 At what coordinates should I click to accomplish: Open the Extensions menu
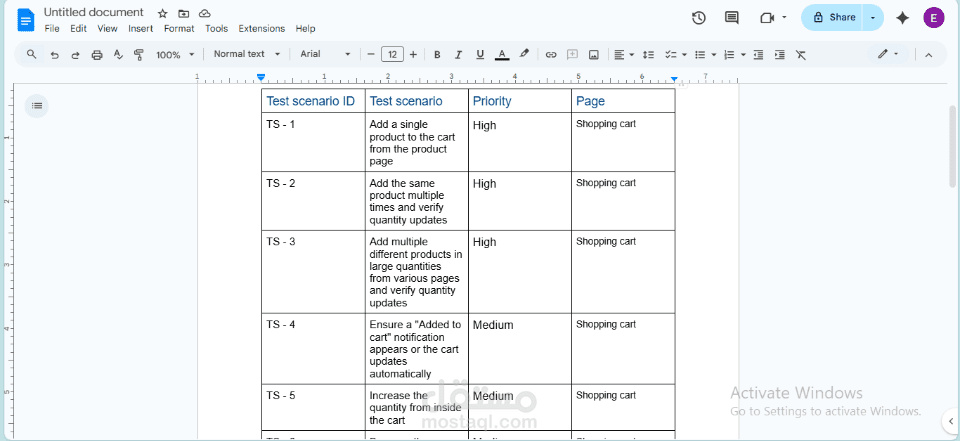(261, 29)
